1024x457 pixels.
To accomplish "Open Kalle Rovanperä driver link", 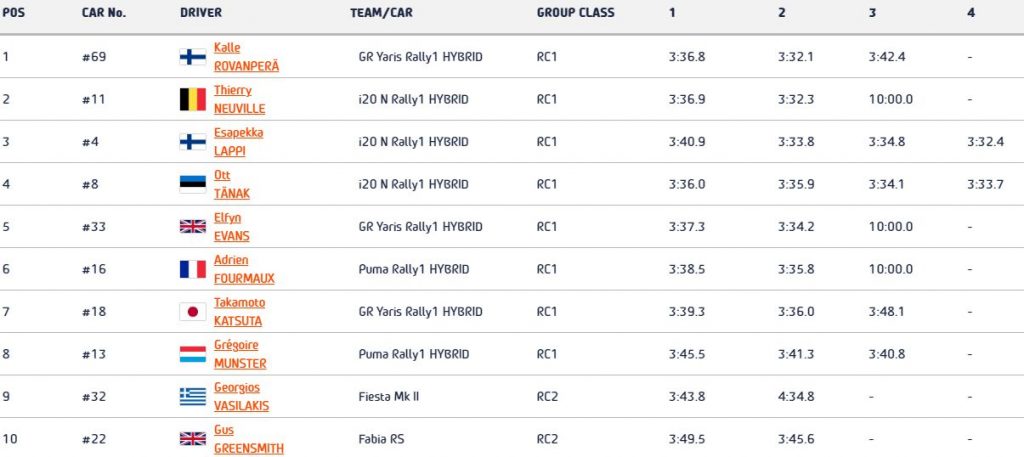I will click(246, 57).
